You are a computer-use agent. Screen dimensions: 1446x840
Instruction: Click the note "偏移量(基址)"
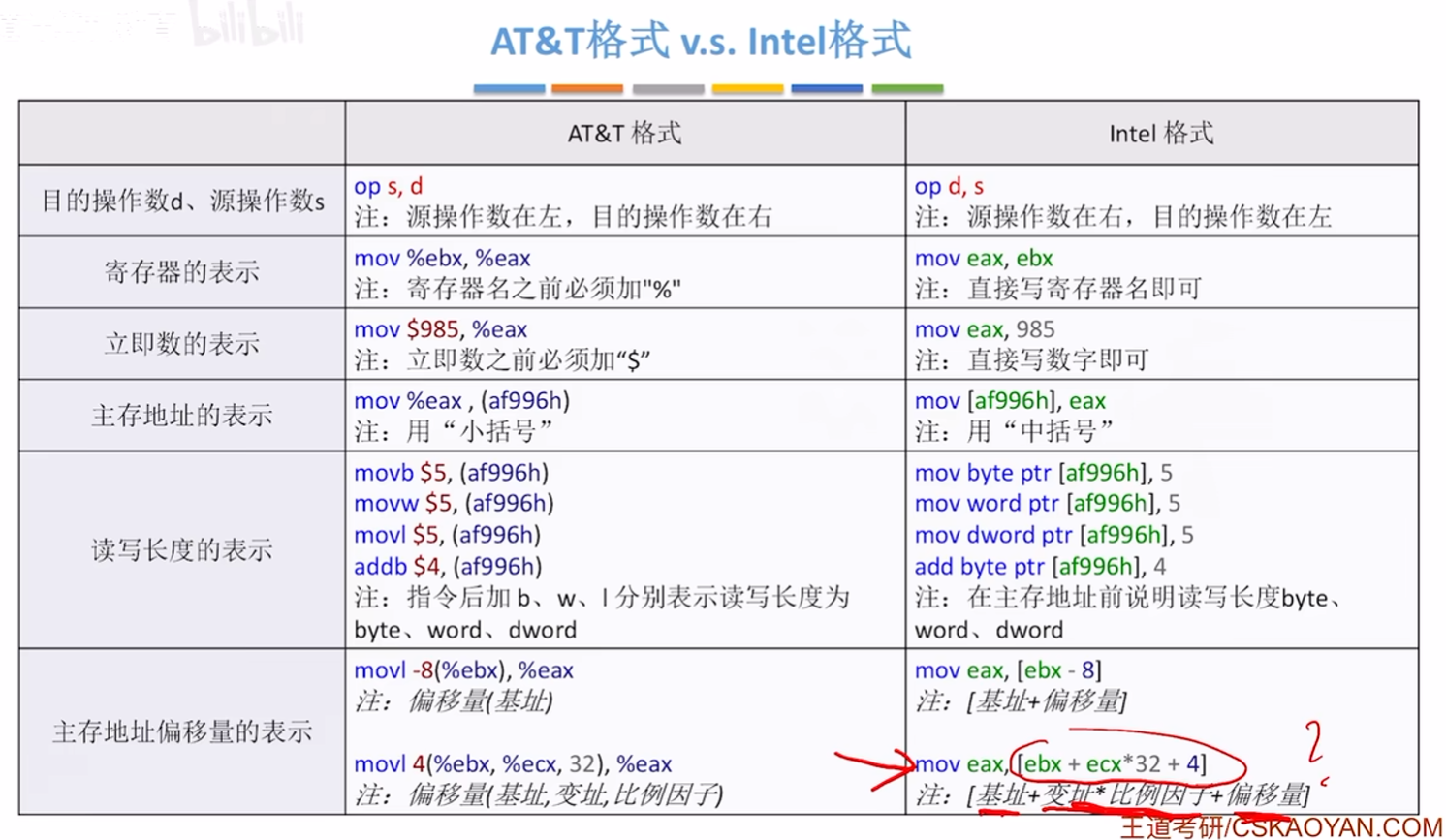[x=480, y=701]
